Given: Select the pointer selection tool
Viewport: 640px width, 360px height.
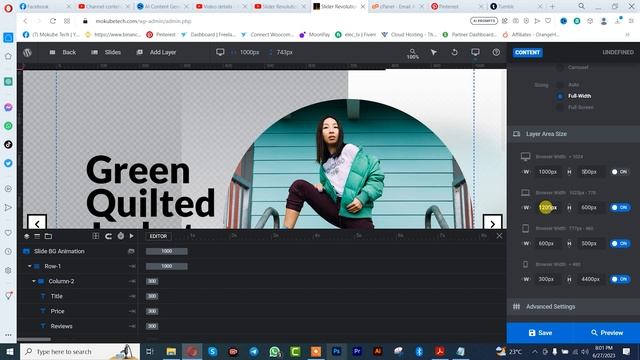Looking at the screenshot, I should 433,52.
